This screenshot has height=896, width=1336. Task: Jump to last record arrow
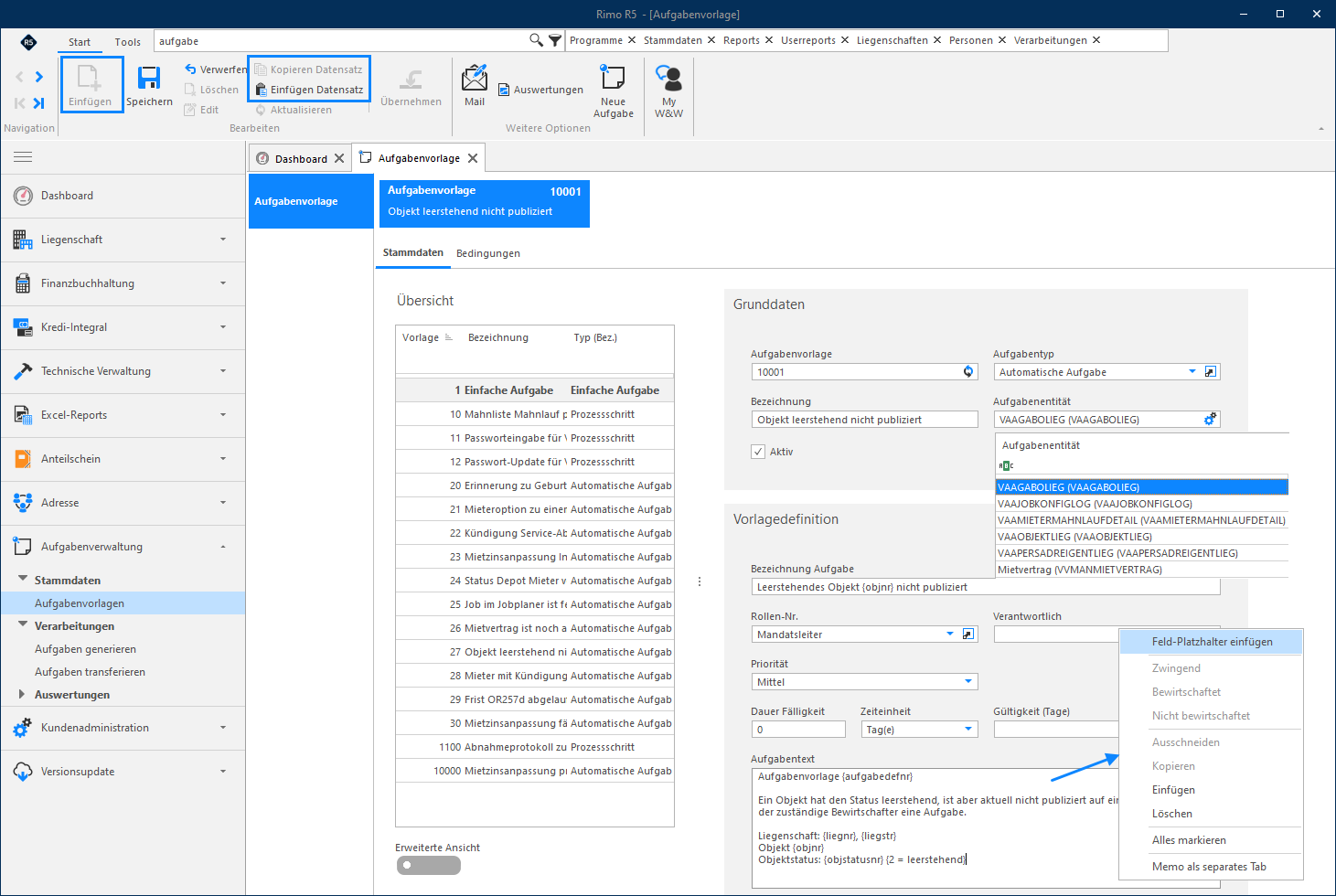pyautogui.click(x=39, y=103)
